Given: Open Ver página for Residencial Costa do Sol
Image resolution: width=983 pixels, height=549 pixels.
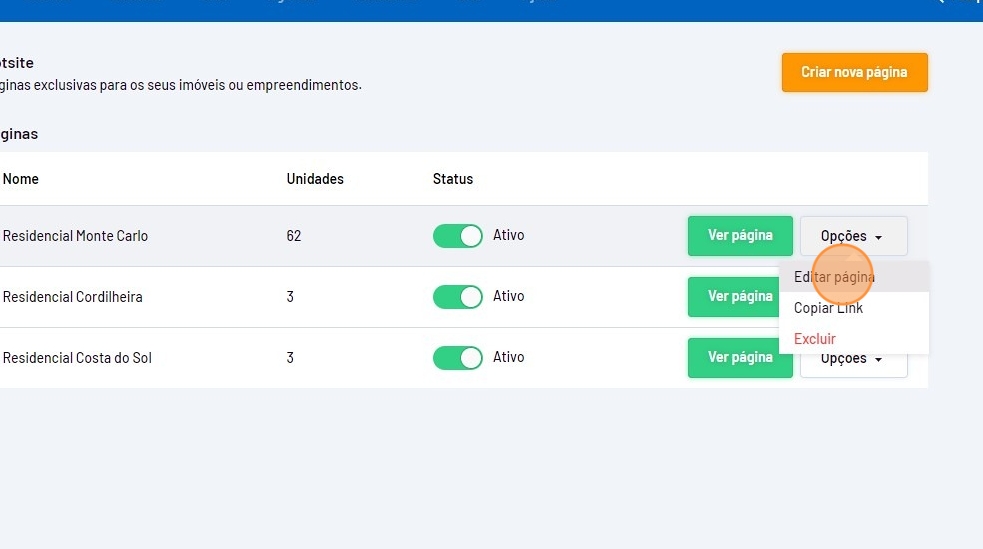Looking at the screenshot, I should pos(740,358).
